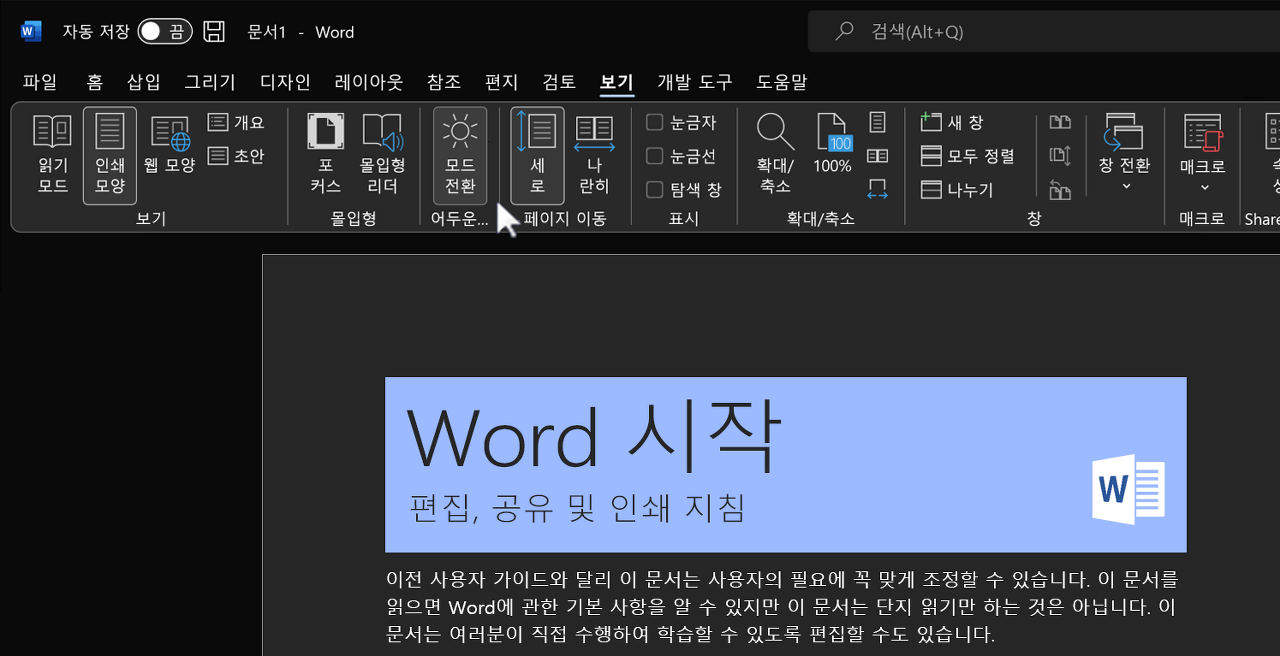The height and width of the screenshot is (656, 1280).
Task: Click View Side by Side icon
Action: point(1060,122)
